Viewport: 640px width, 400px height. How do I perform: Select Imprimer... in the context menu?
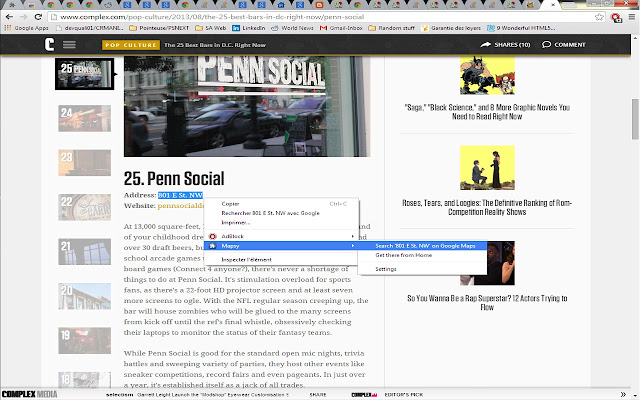tap(281, 223)
